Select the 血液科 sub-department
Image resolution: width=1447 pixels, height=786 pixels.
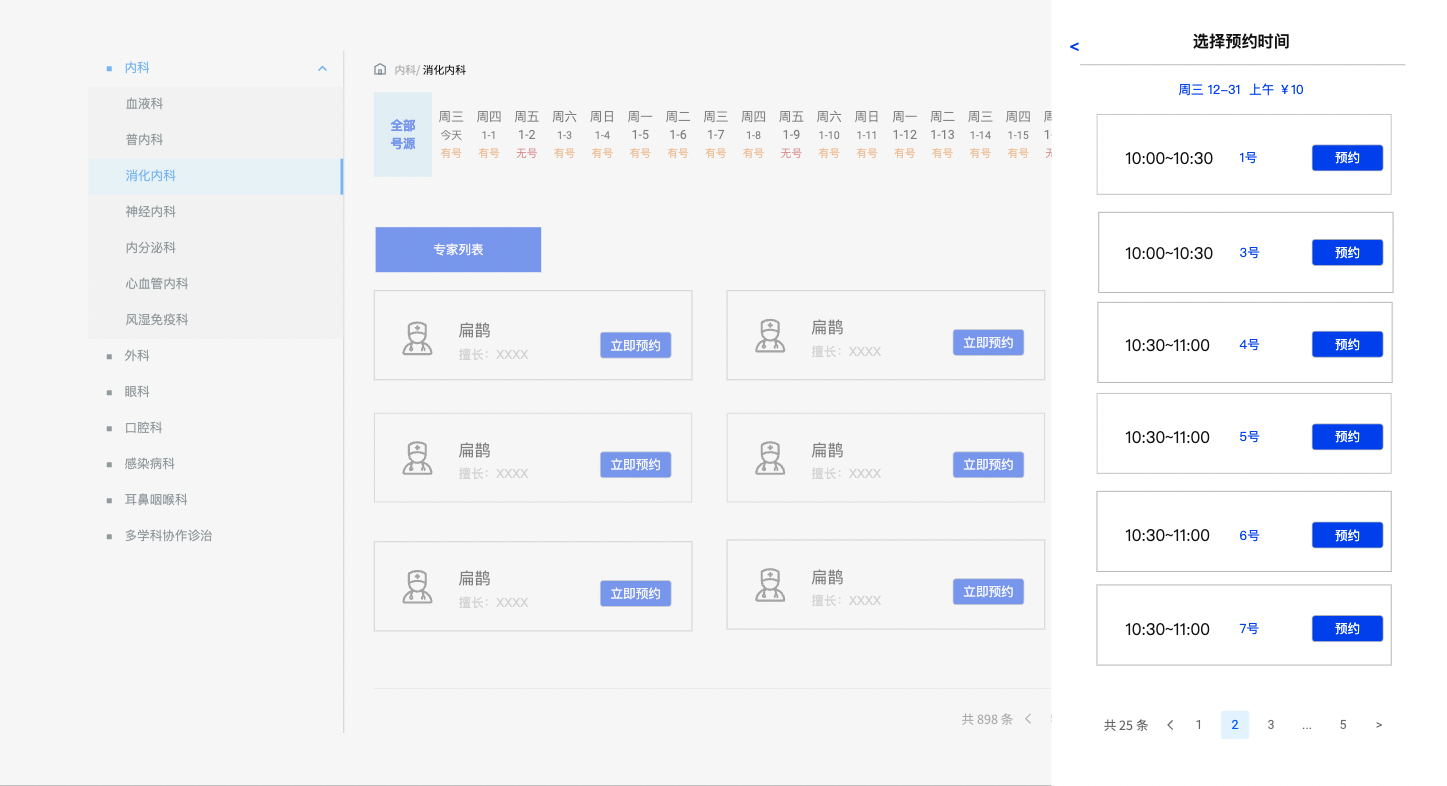point(215,104)
